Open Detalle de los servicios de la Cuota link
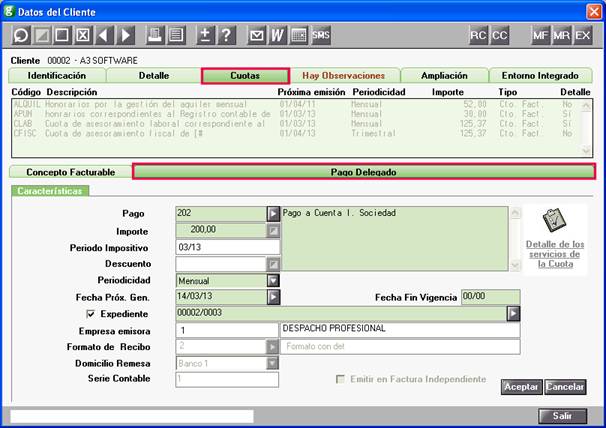 point(555,254)
